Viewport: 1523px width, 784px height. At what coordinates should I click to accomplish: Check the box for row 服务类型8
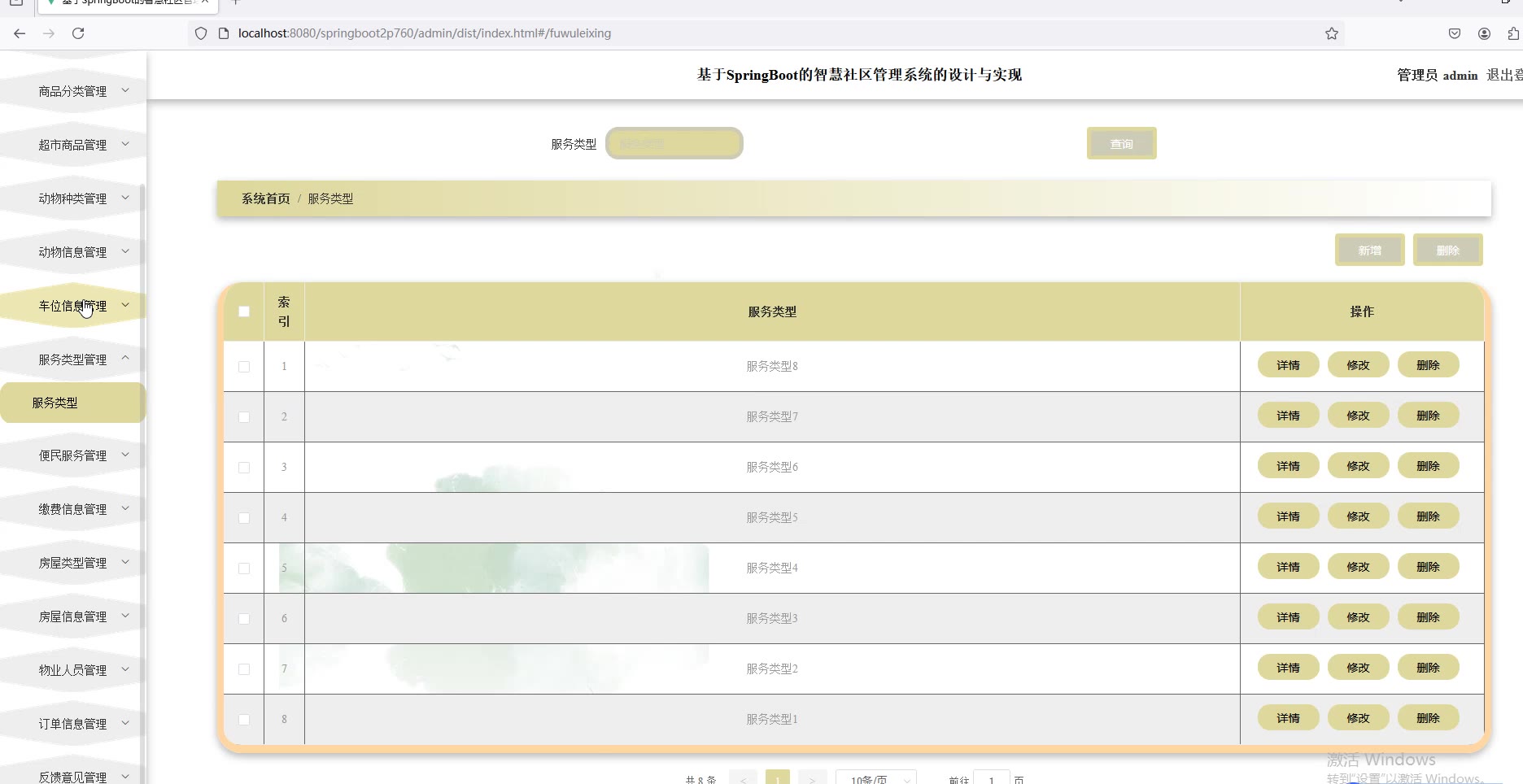click(x=244, y=367)
